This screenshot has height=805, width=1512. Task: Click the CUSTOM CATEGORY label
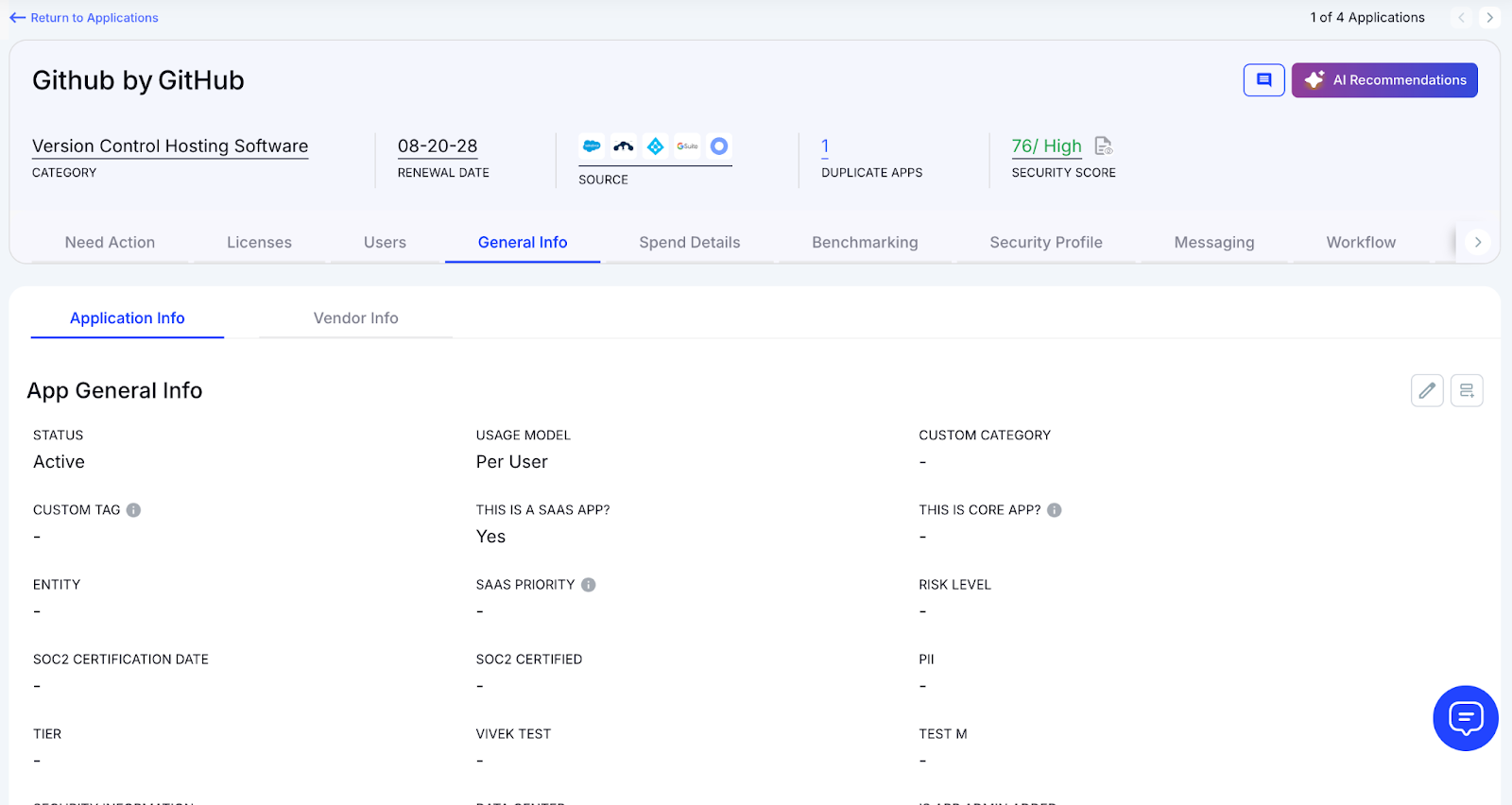[x=985, y=436]
